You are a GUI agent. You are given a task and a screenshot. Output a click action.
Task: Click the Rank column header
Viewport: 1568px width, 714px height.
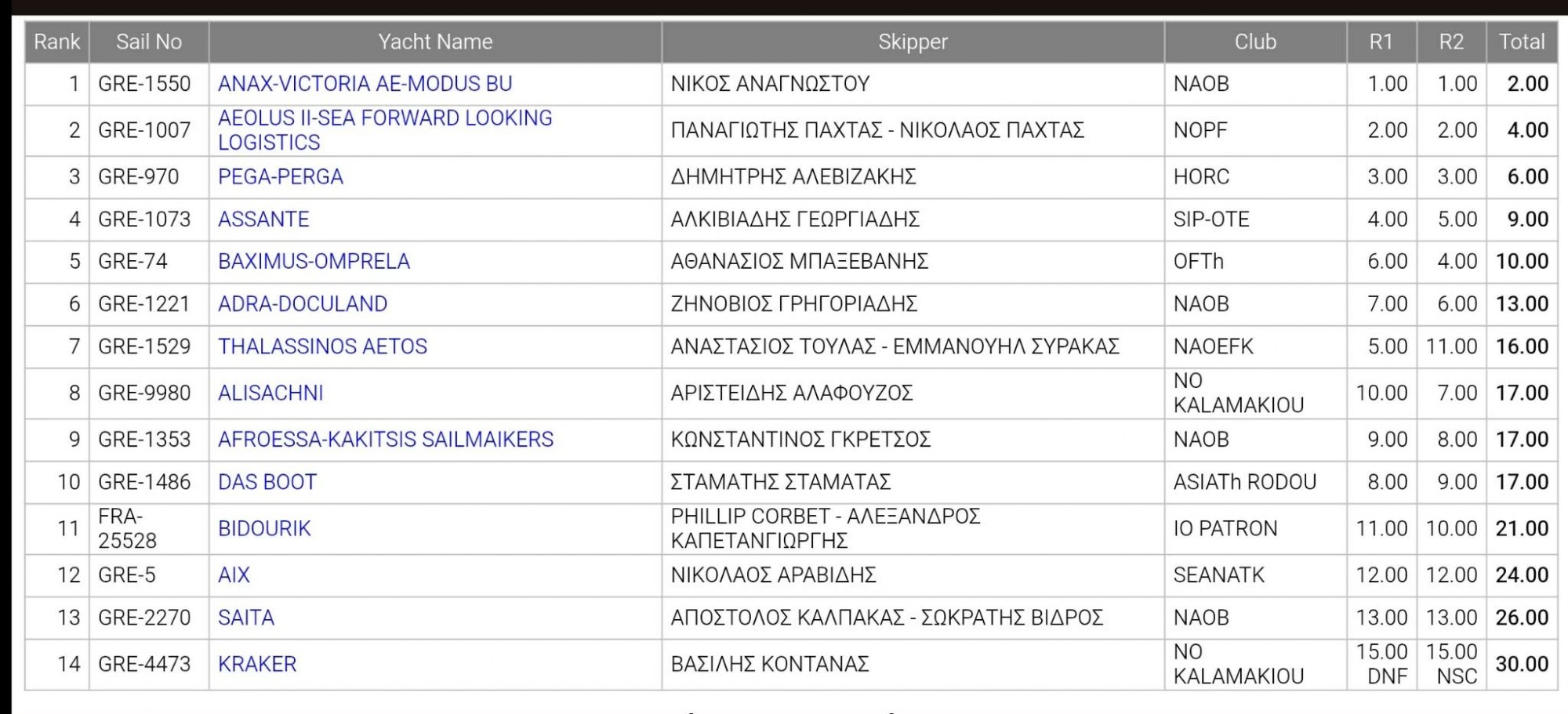click(x=57, y=42)
